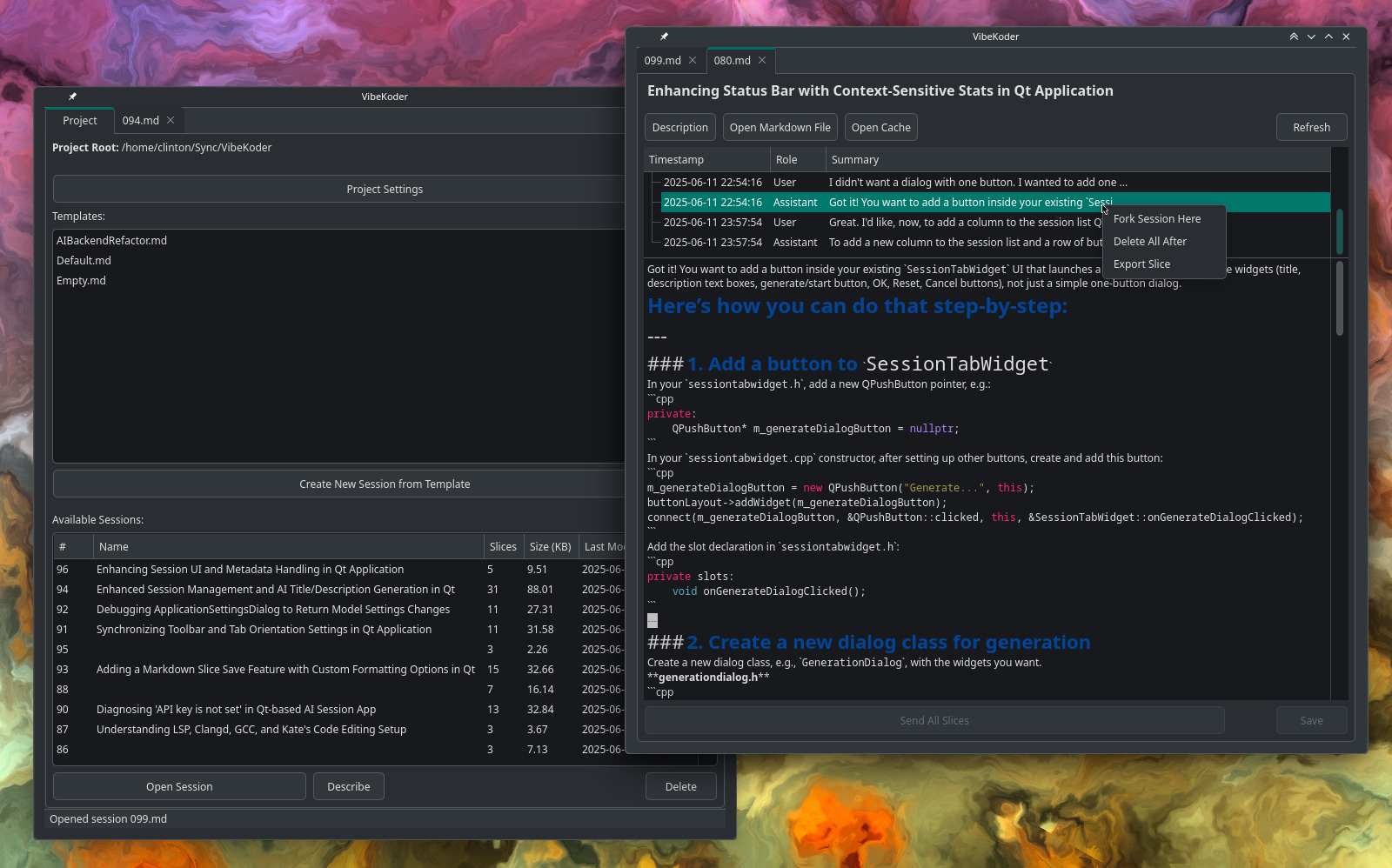Image resolution: width=1392 pixels, height=868 pixels.
Task: Click the Send All Slices button
Action: 934,720
